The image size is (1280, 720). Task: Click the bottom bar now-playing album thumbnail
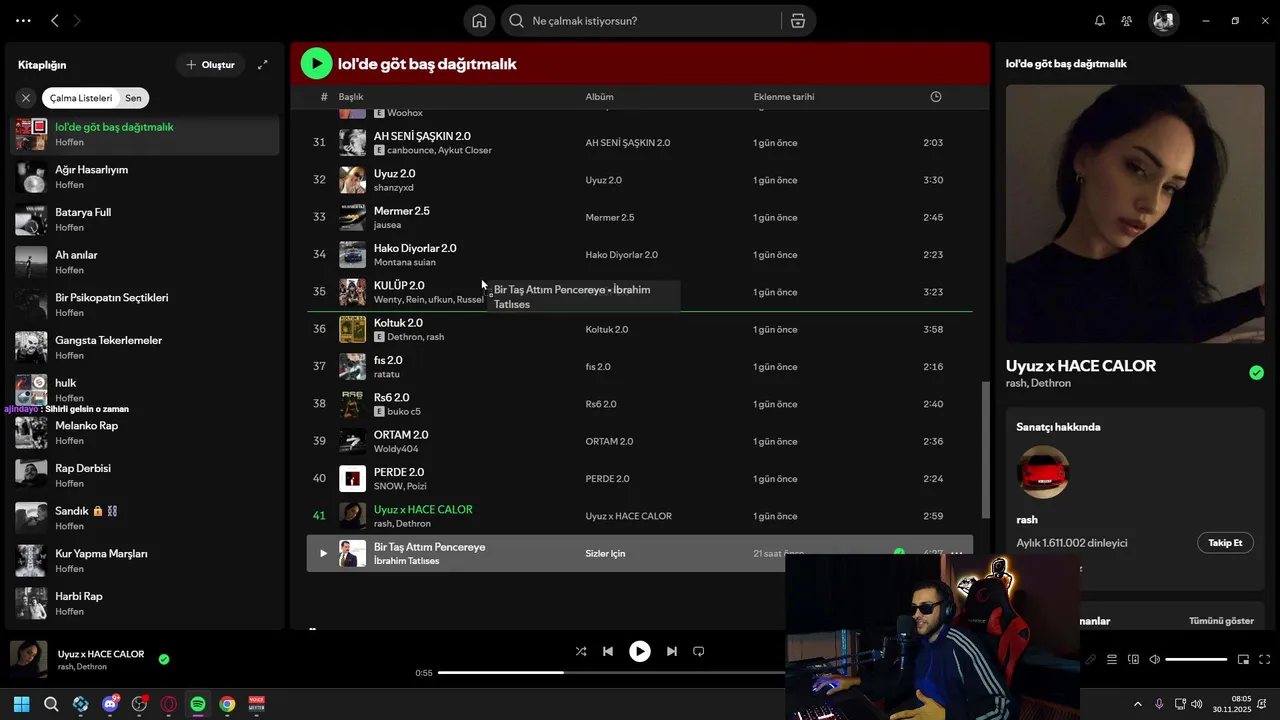pos(29,660)
